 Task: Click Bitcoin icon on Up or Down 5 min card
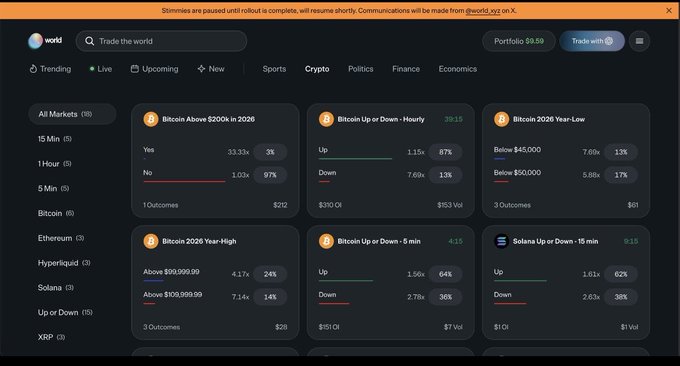coord(326,241)
